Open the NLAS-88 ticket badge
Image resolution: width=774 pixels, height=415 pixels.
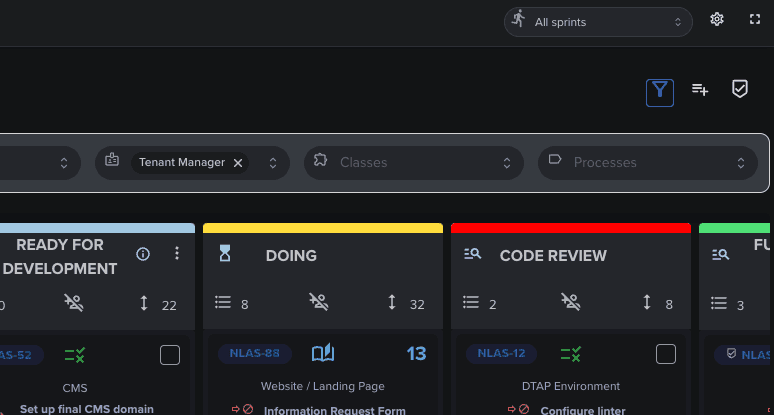click(255, 354)
